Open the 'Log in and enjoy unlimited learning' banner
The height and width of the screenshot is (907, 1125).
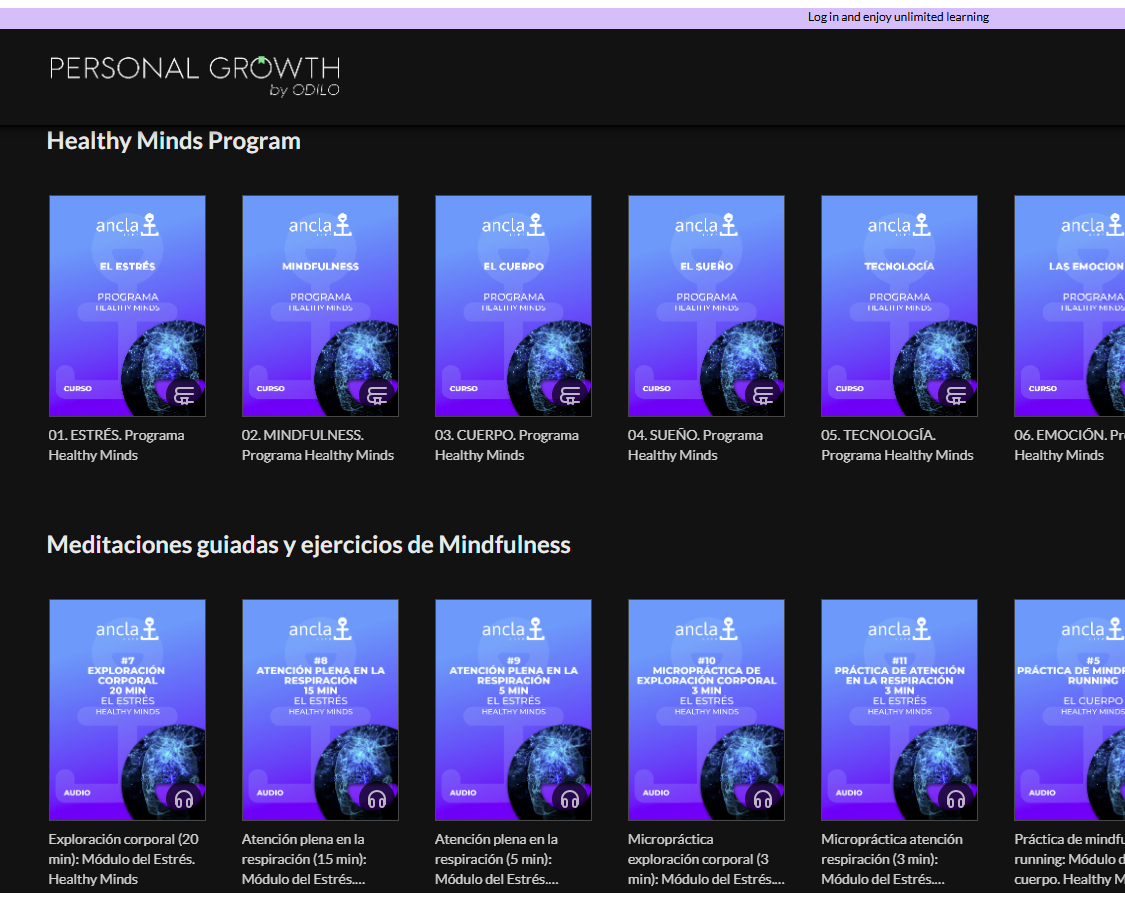tap(897, 17)
